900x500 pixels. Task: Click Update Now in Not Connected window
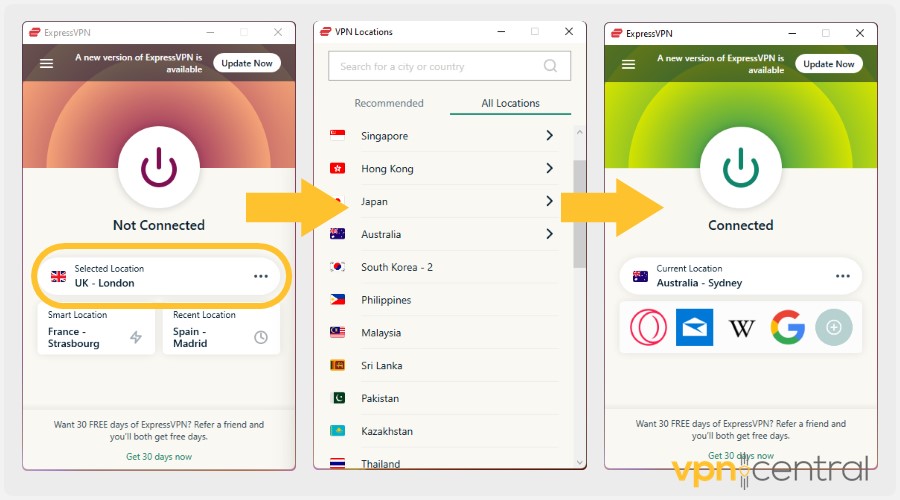[247, 63]
